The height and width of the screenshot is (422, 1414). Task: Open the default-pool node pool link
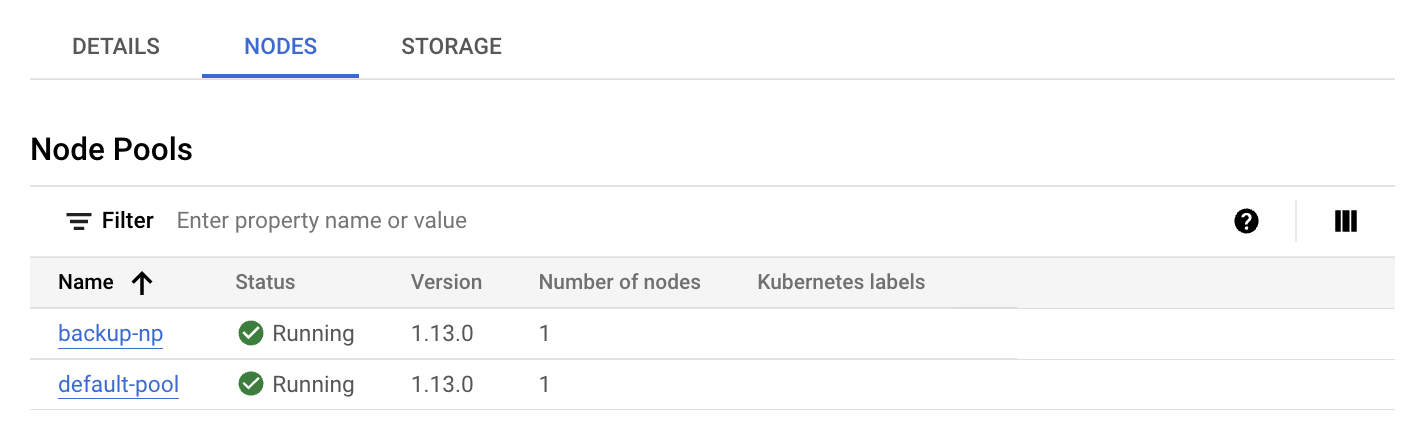(118, 384)
